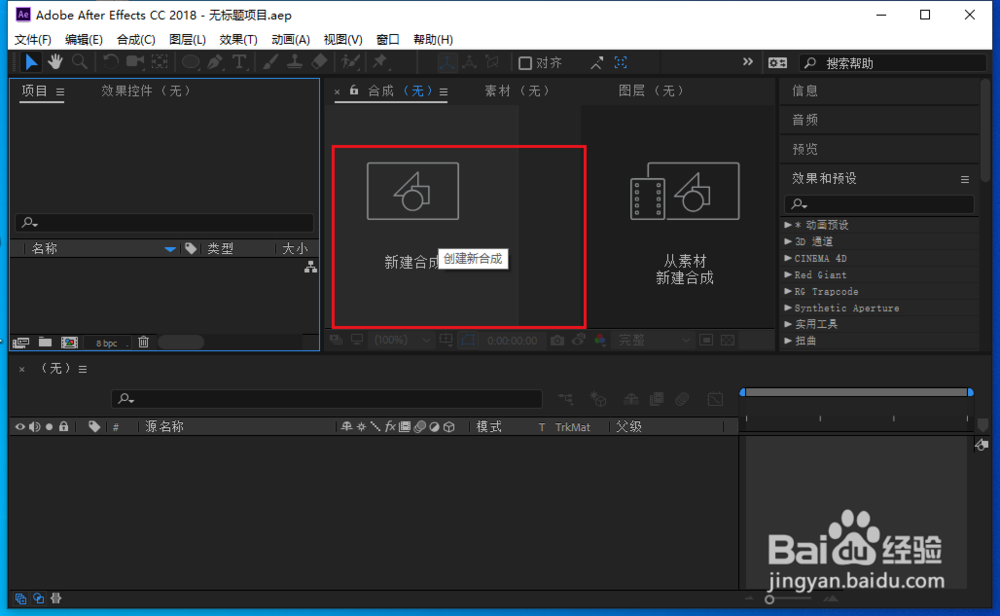Screen dimensions: 1000x616
Task: Expand the CINEMA 4D effects category
Action: click(788, 258)
